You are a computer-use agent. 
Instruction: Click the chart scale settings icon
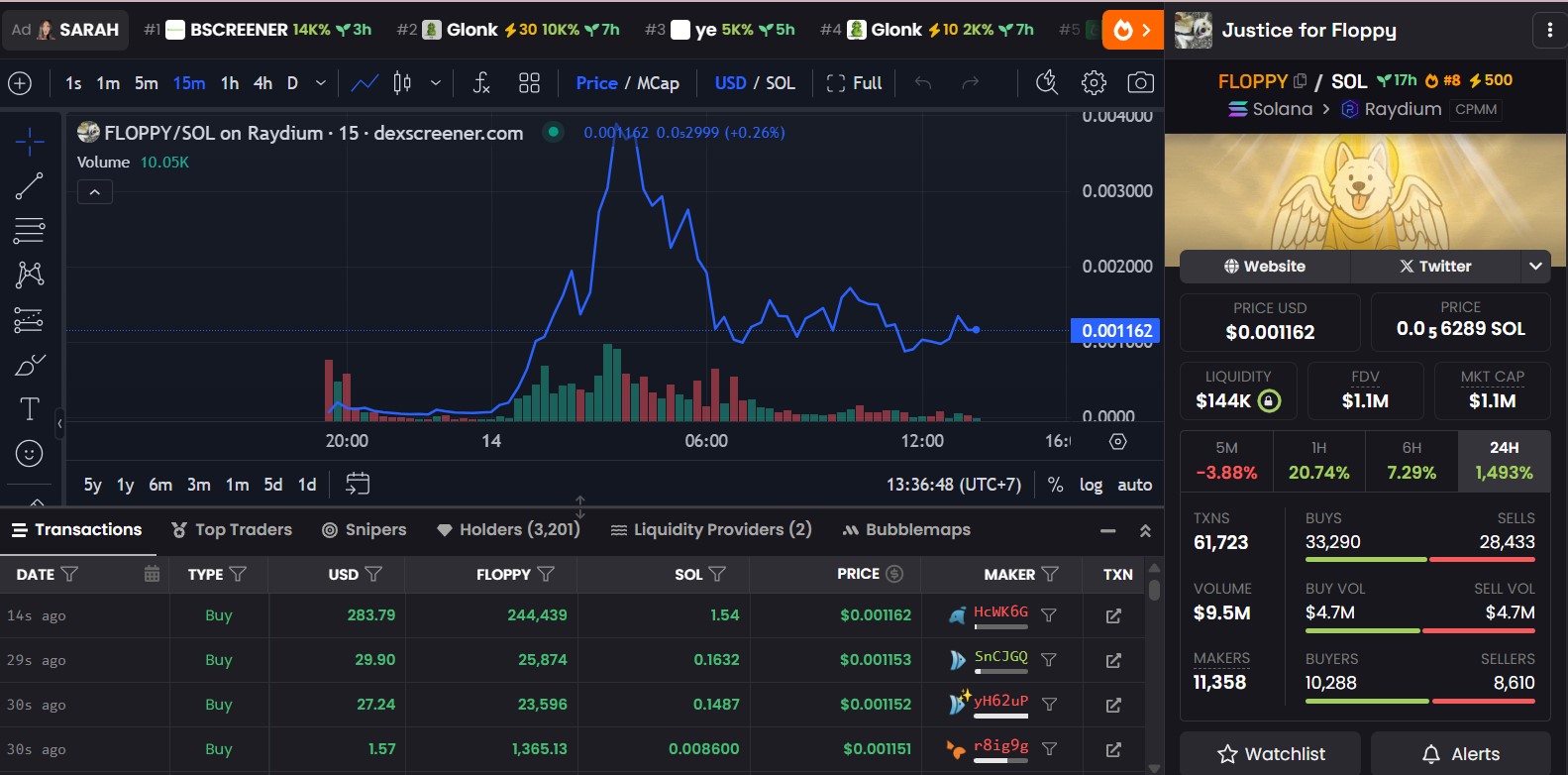[1118, 441]
